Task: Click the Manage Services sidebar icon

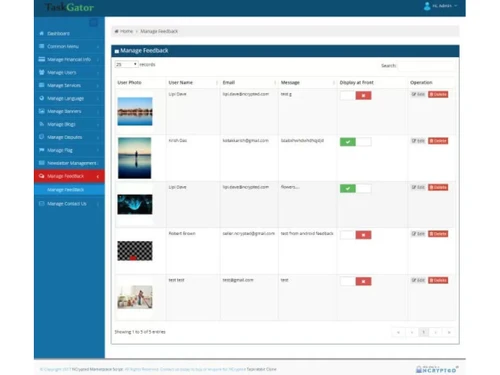Action: [42, 85]
